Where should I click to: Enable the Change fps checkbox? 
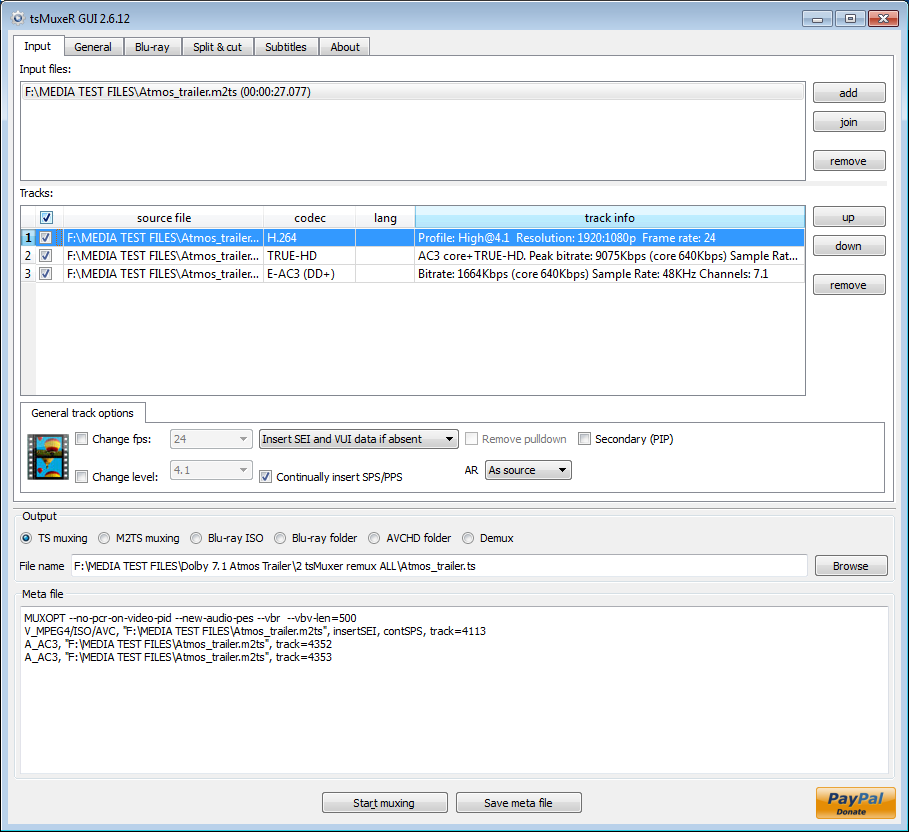coord(82,439)
